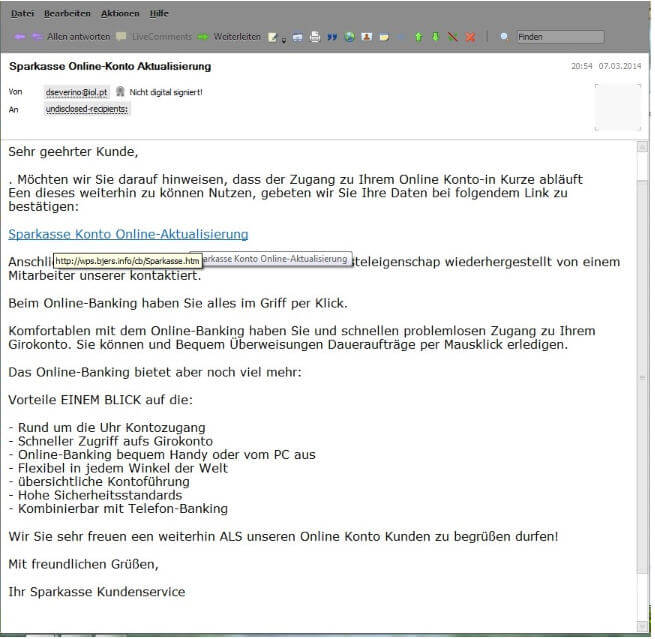Click subject line Sparkasse Online-Konto Aktualisierung
The width and height of the screenshot is (655, 639).
click(110, 66)
